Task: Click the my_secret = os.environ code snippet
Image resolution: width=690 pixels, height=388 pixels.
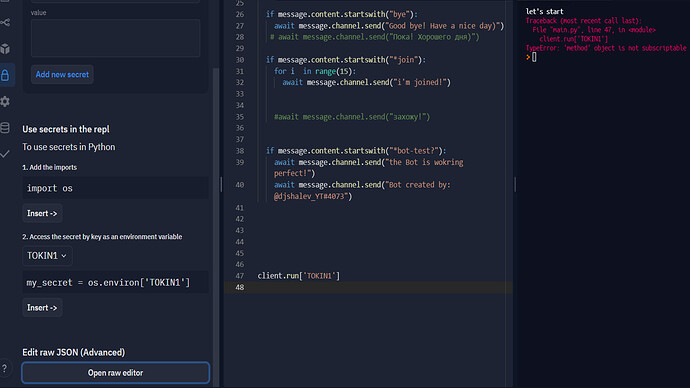Action: (115, 282)
